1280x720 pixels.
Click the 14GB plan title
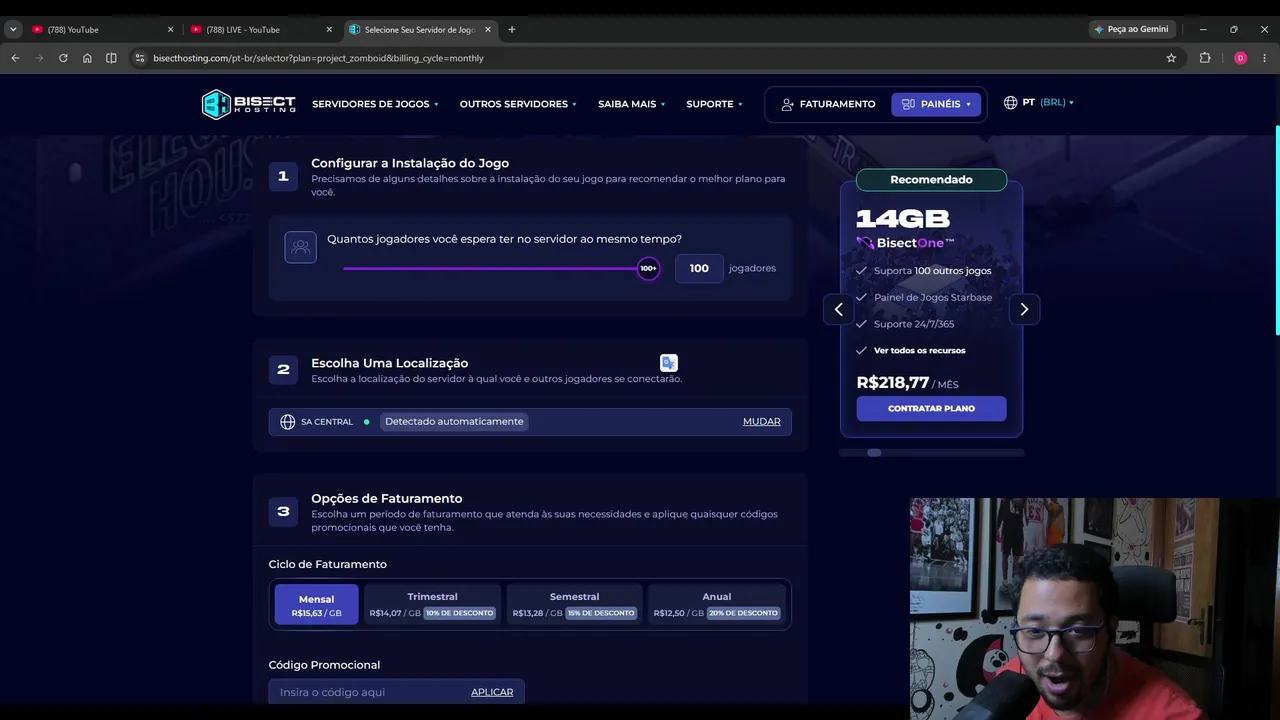(903, 218)
